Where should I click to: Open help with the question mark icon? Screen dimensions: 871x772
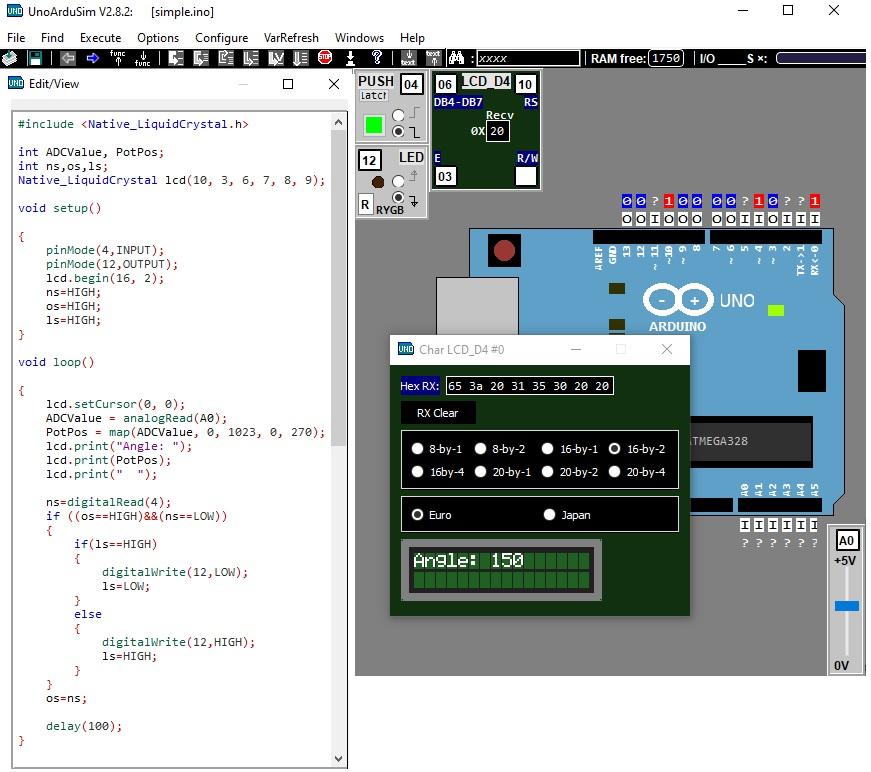(x=377, y=57)
